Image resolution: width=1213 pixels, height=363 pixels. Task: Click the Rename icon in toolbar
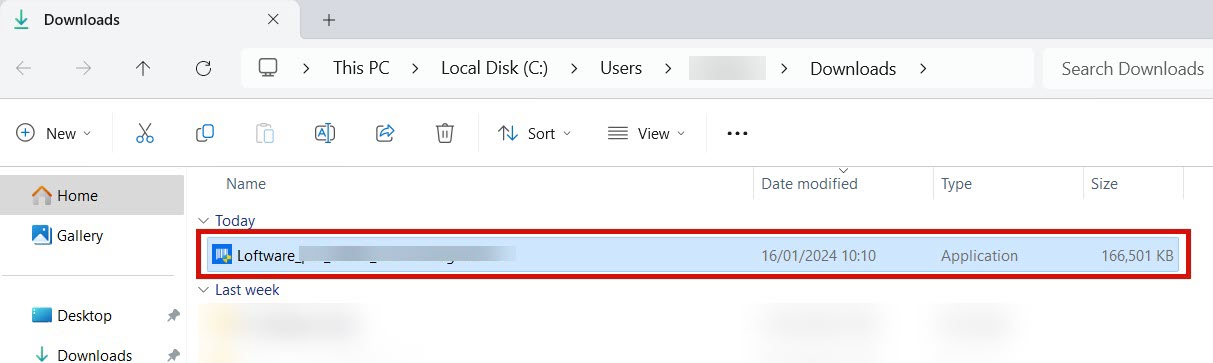tap(324, 133)
